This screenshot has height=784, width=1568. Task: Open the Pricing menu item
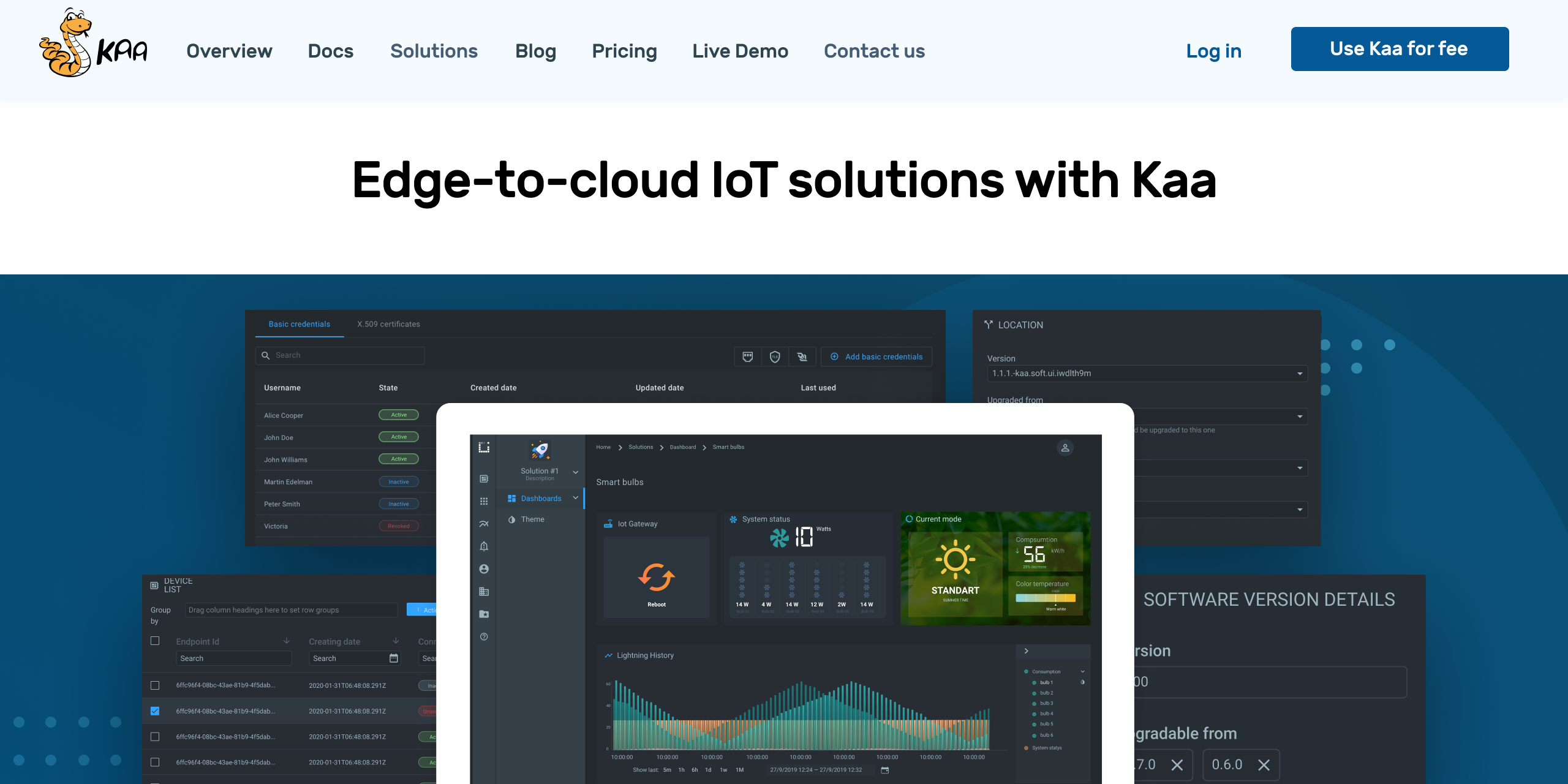[624, 51]
